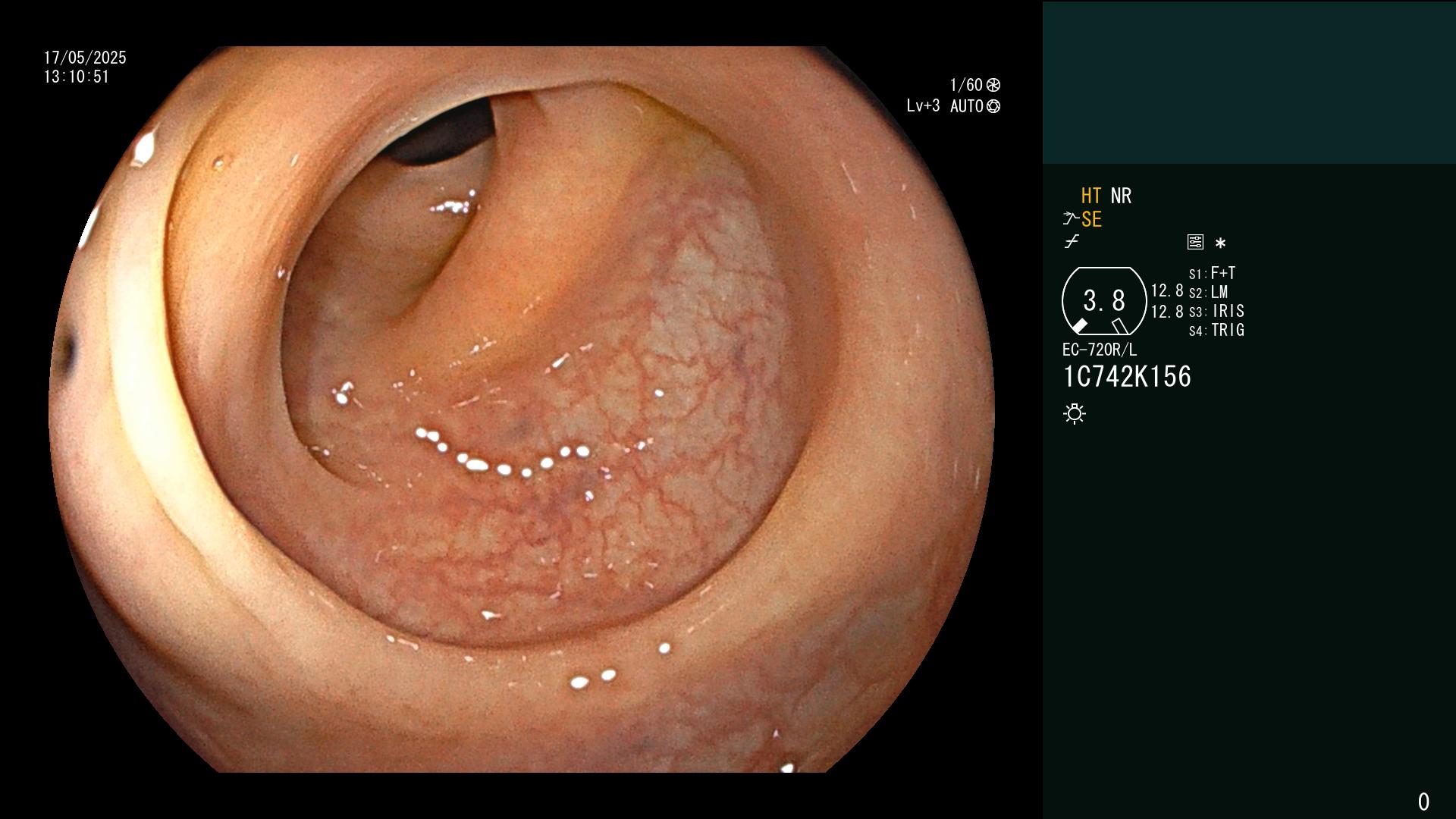Click the serial number 1C742K156

1127,376
